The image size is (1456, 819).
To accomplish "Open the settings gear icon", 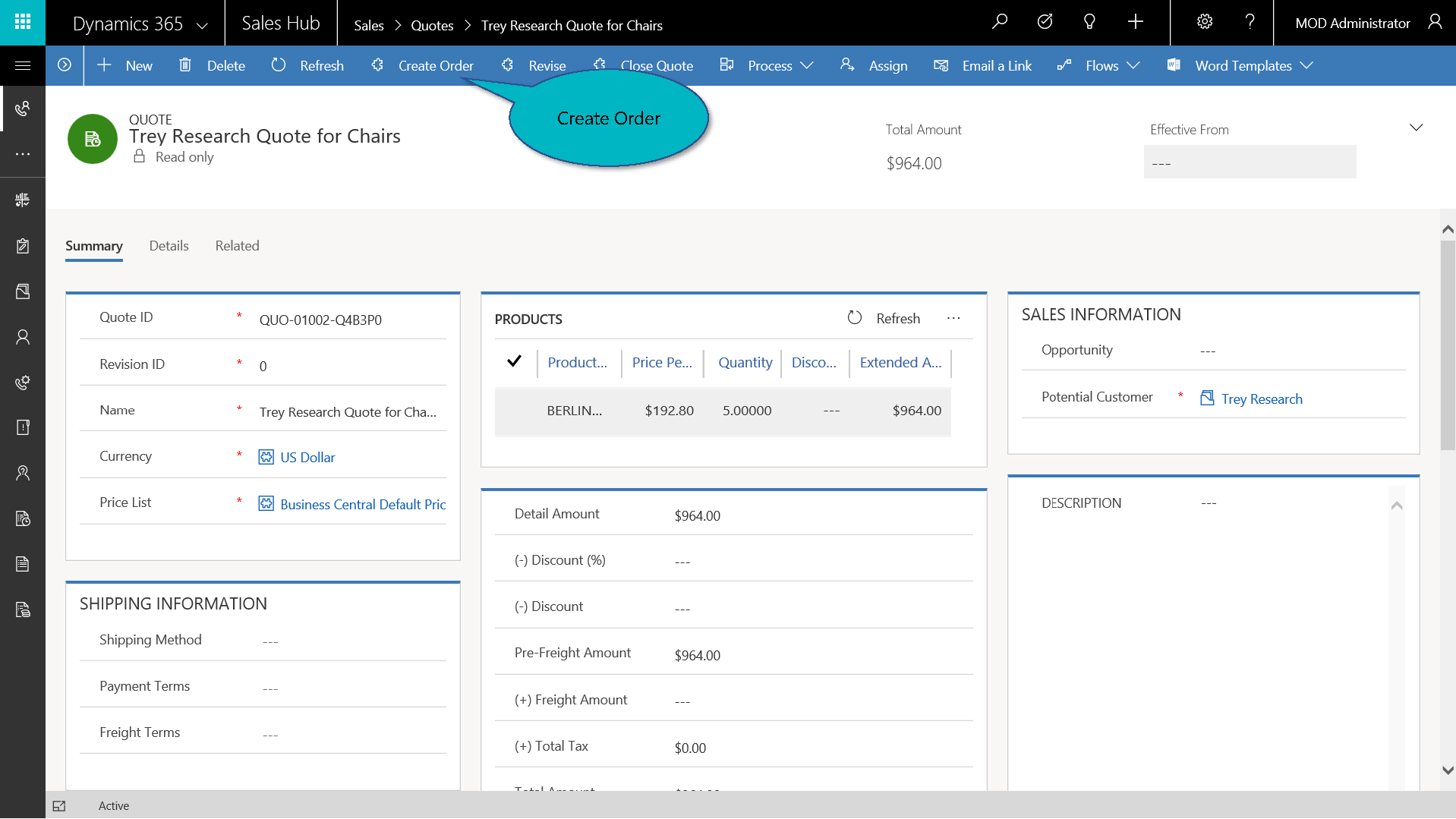I will click(1205, 22).
